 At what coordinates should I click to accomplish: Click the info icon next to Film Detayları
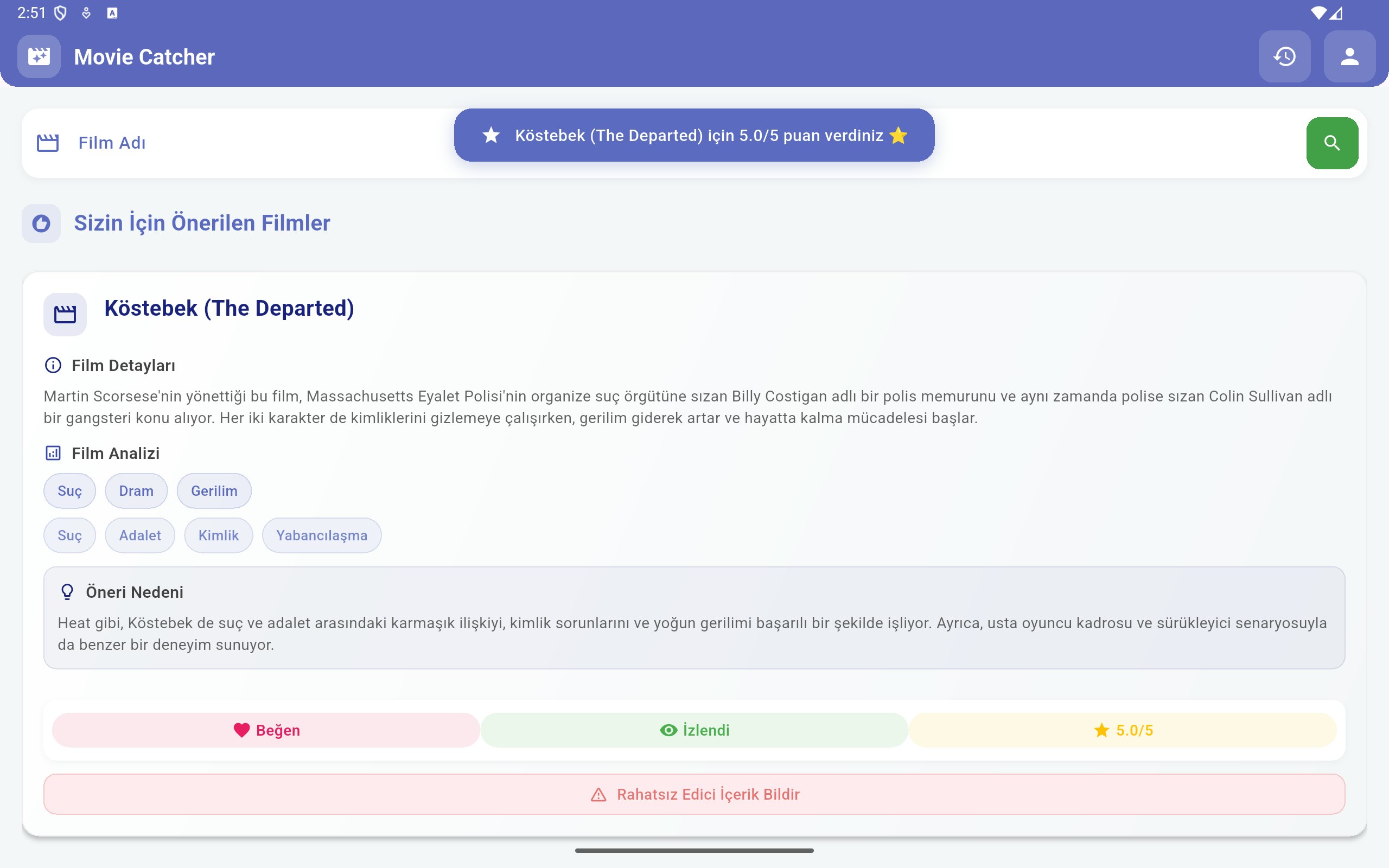coord(53,365)
